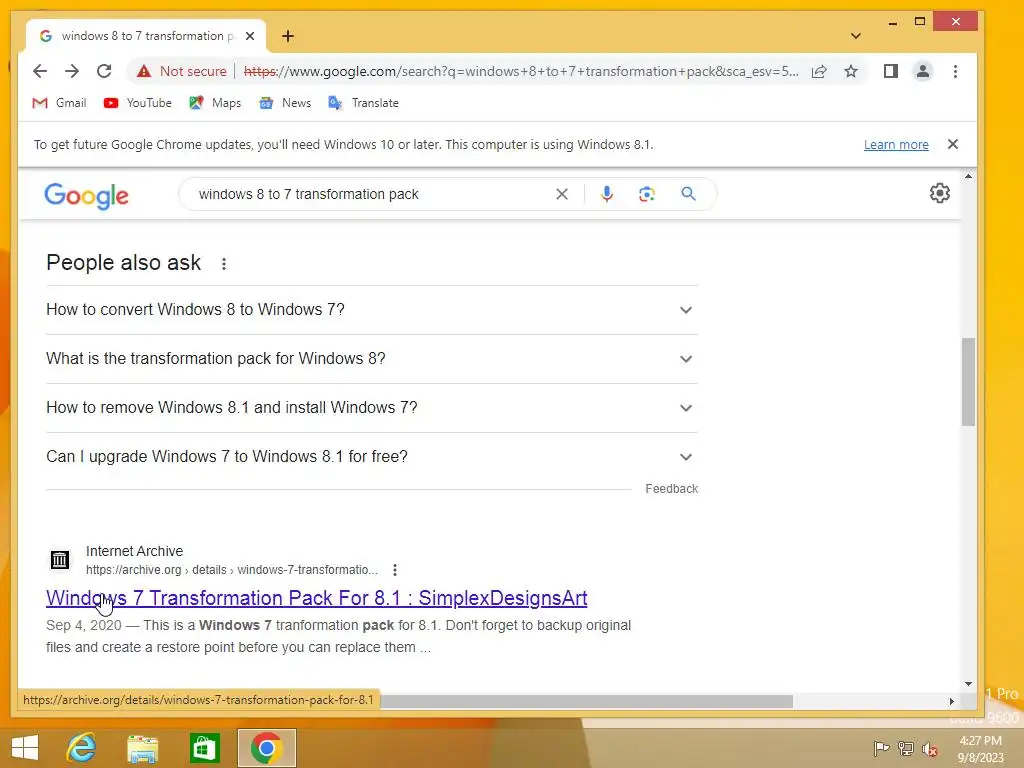Reload the current page
The height and width of the screenshot is (768, 1024).
click(x=104, y=71)
